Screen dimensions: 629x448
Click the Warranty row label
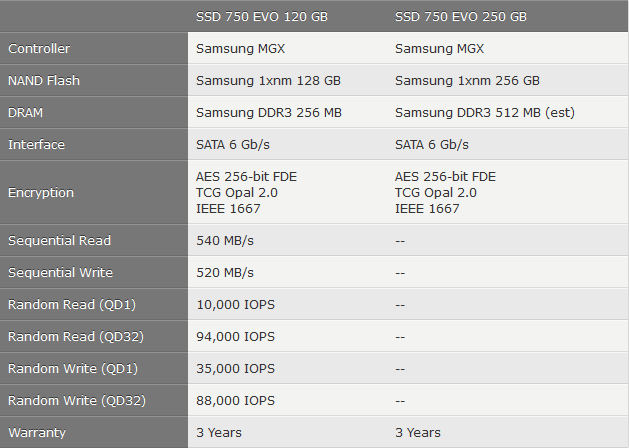coord(37,433)
